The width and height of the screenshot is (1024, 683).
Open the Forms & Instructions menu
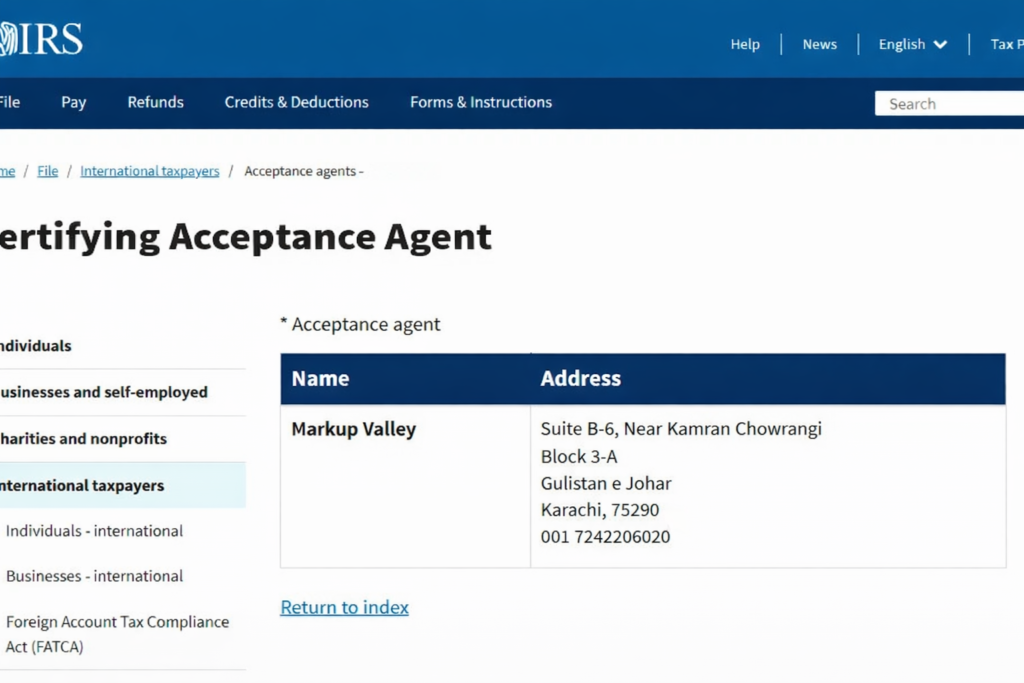click(480, 102)
